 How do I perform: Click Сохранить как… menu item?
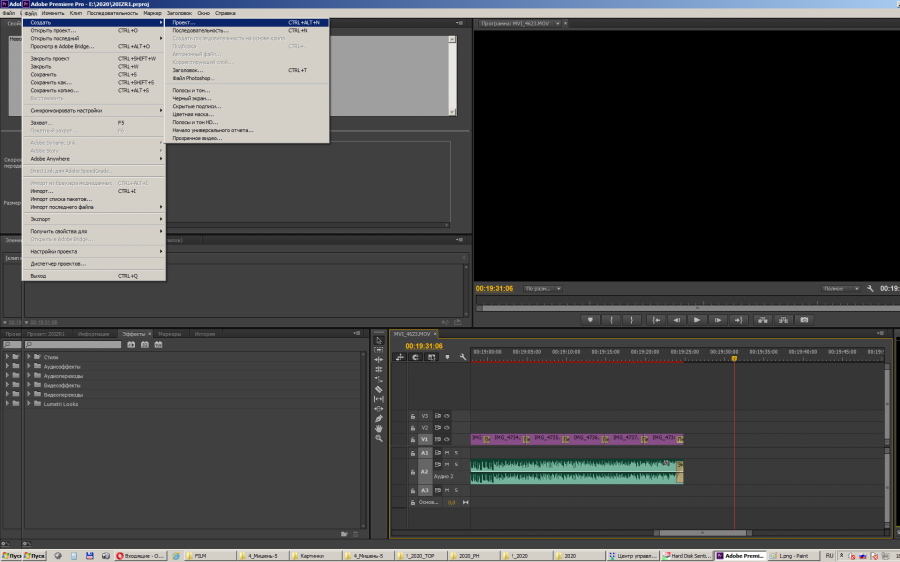pos(94,82)
